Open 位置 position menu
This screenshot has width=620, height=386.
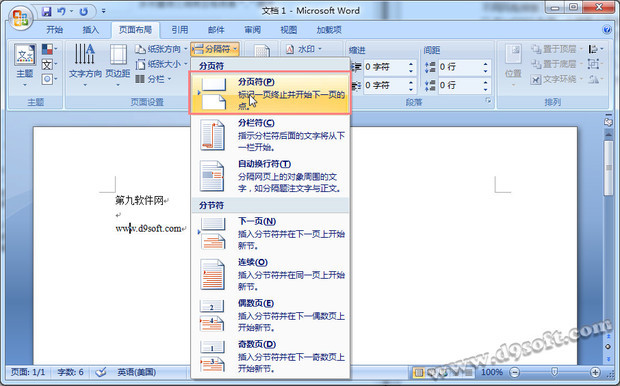tap(513, 65)
